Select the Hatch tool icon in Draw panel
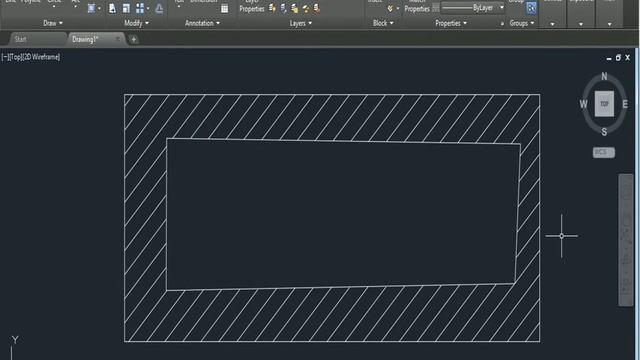Screen dimensions: 640x360 tap(91, 8)
